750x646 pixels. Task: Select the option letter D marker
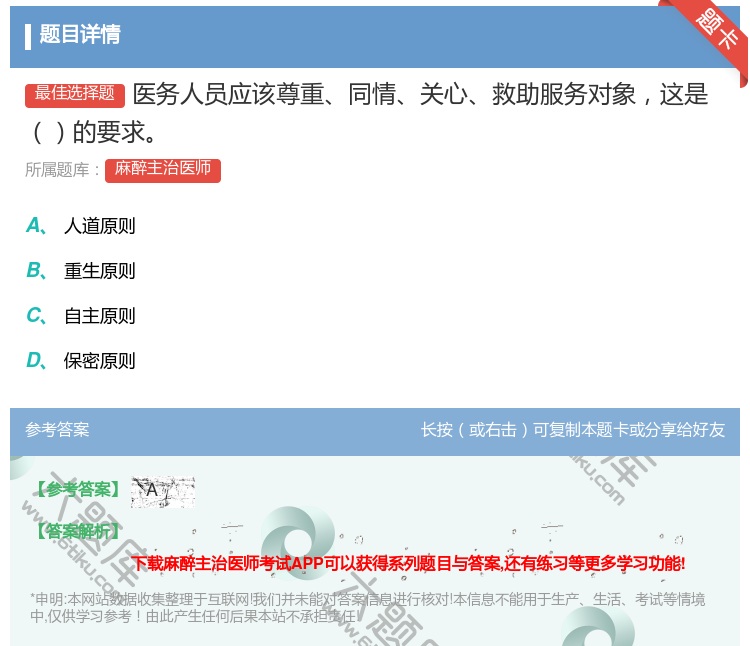34,361
